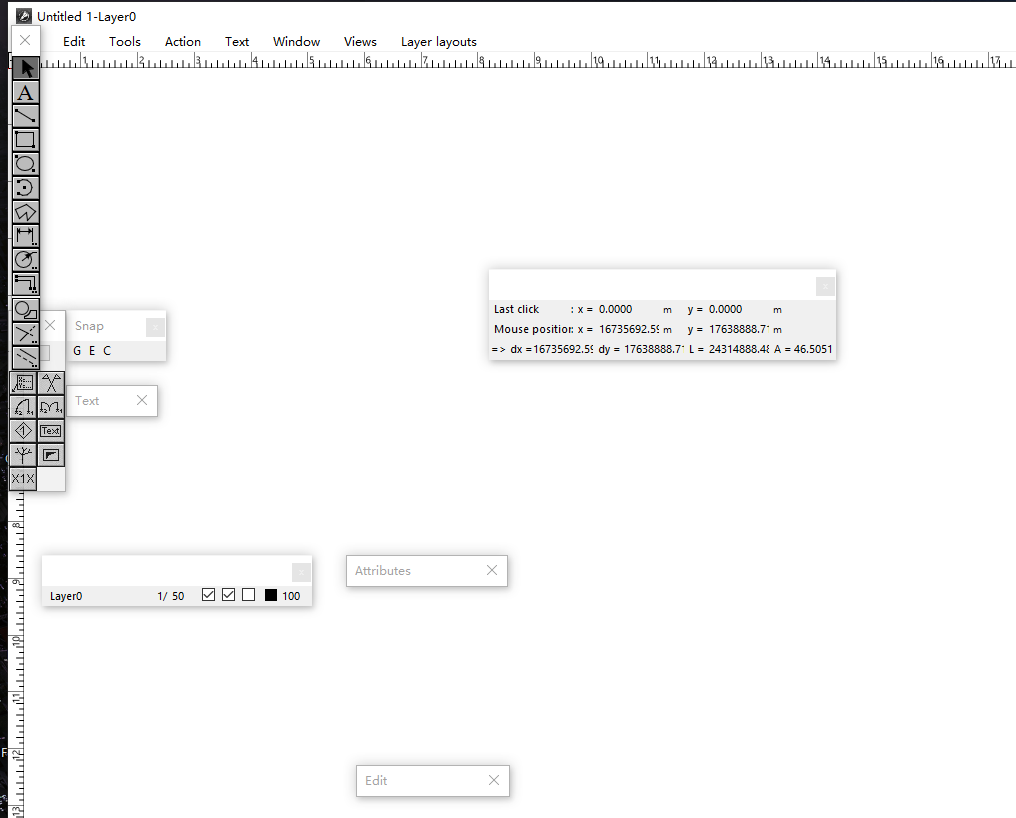Click the G snap option
The width and height of the screenshot is (1016, 818).
point(77,351)
